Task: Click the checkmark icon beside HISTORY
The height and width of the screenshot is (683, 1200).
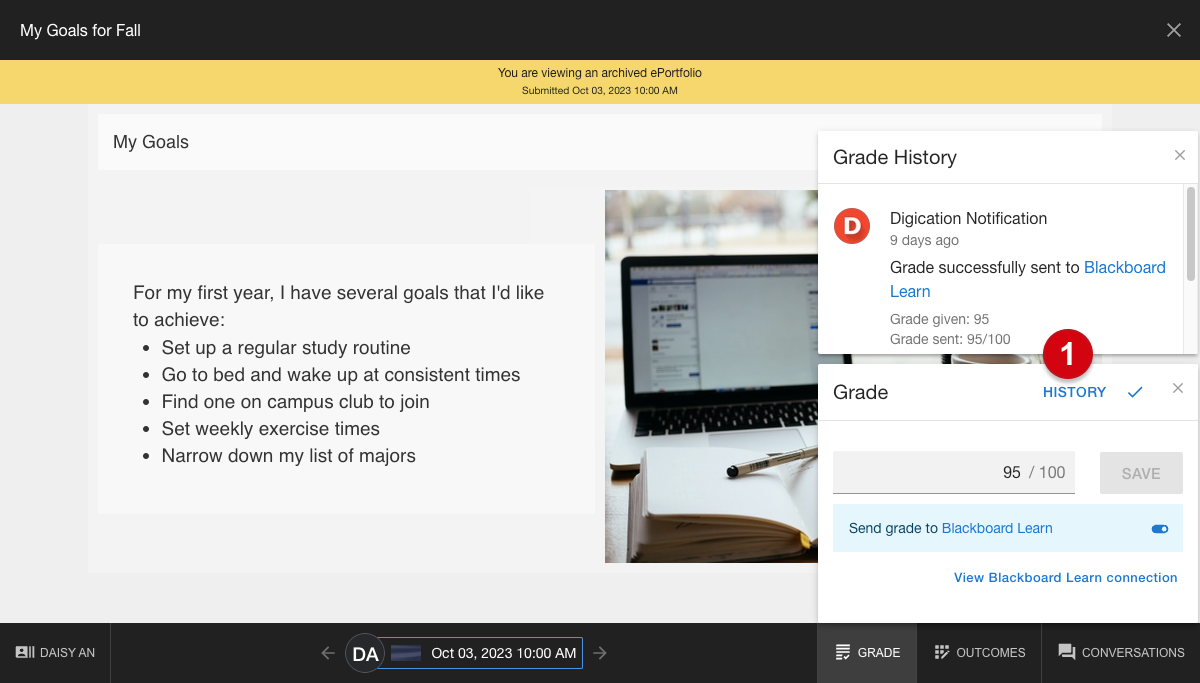Action: click(x=1135, y=392)
